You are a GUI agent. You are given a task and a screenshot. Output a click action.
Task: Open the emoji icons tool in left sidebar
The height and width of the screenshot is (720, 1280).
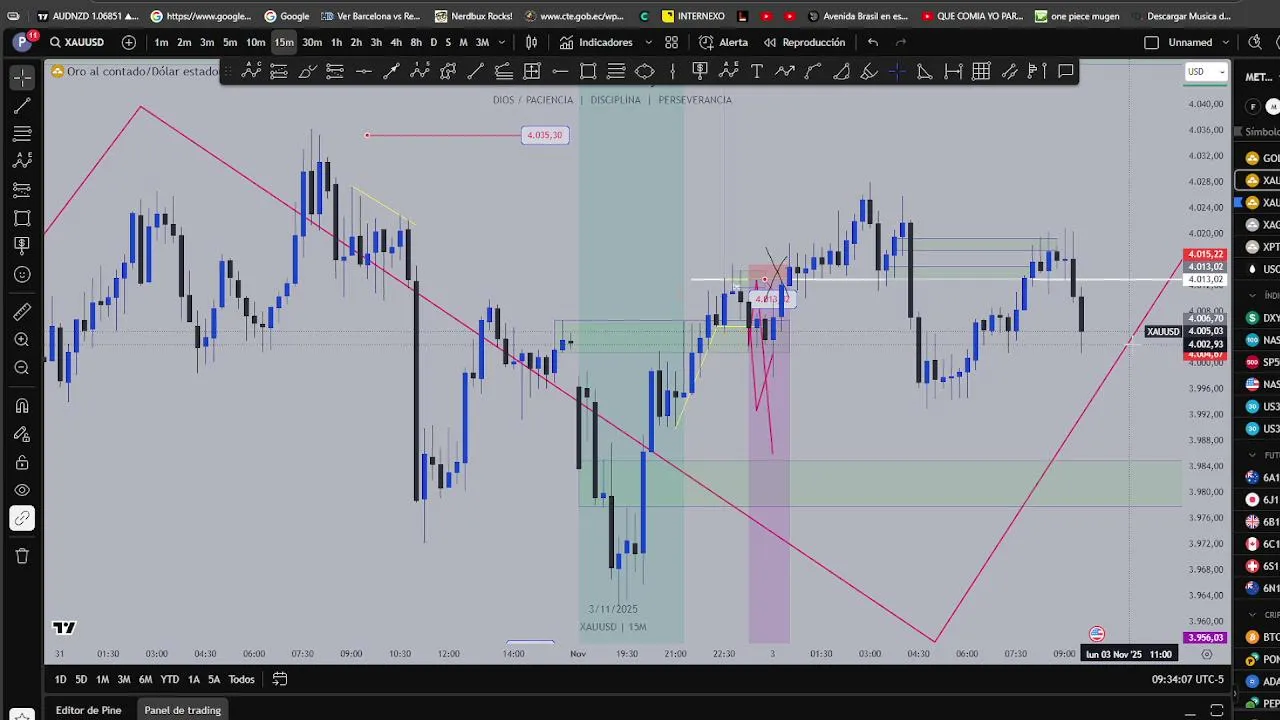click(x=22, y=274)
